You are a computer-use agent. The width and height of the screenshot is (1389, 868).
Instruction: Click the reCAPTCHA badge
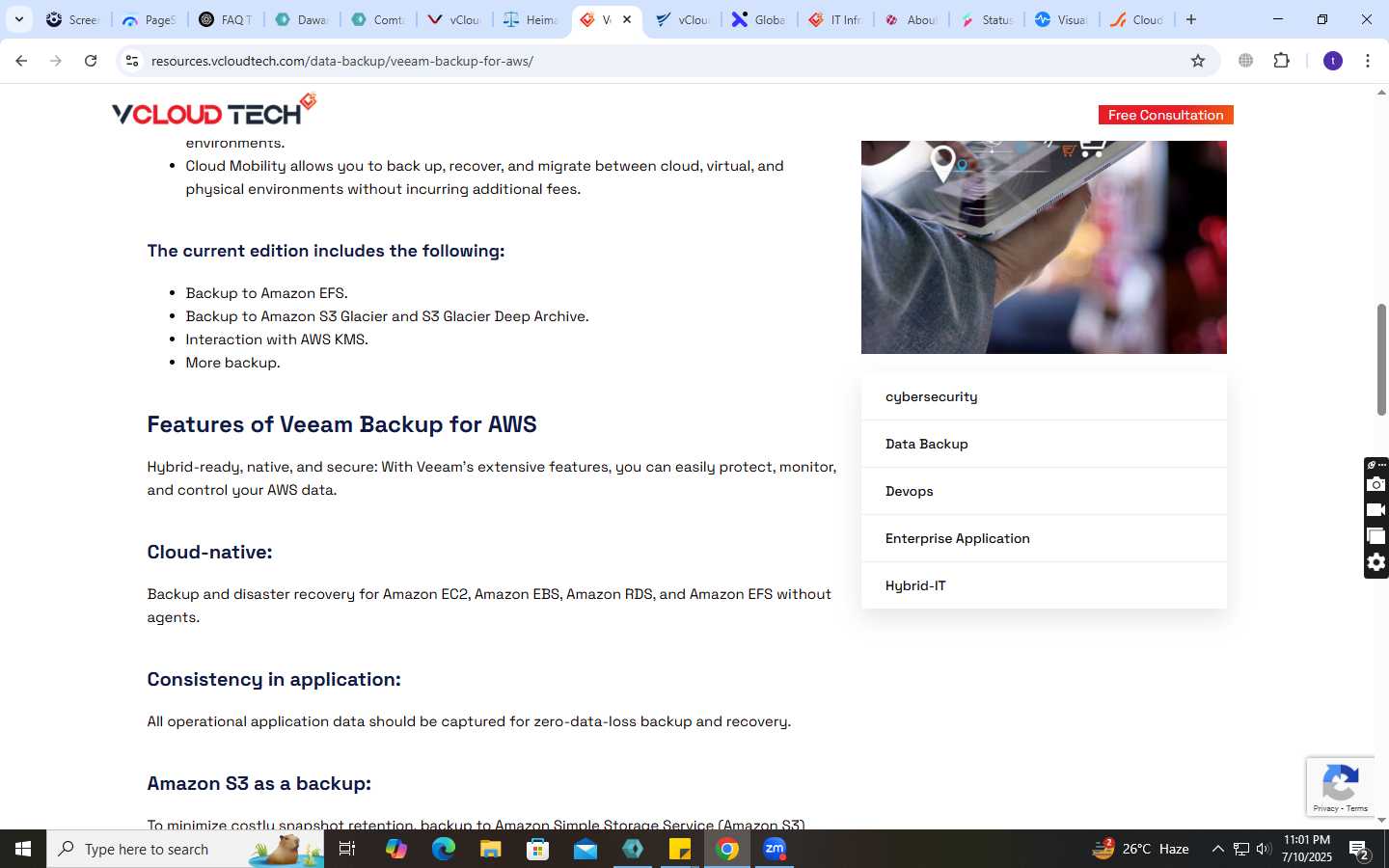tap(1341, 787)
